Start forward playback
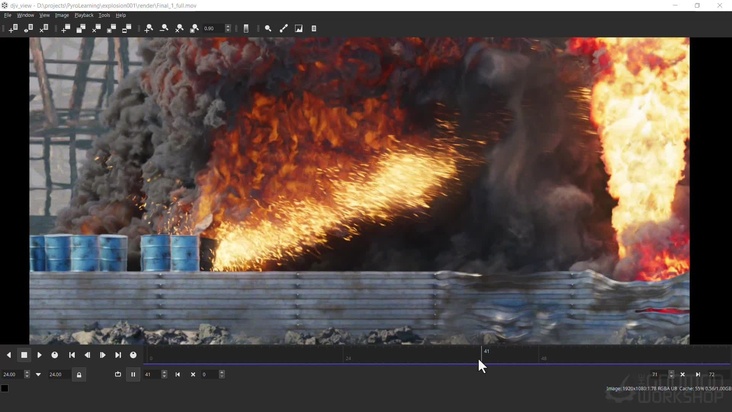Image resolution: width=732 pixels, height=412 pixels. (40, 355)
